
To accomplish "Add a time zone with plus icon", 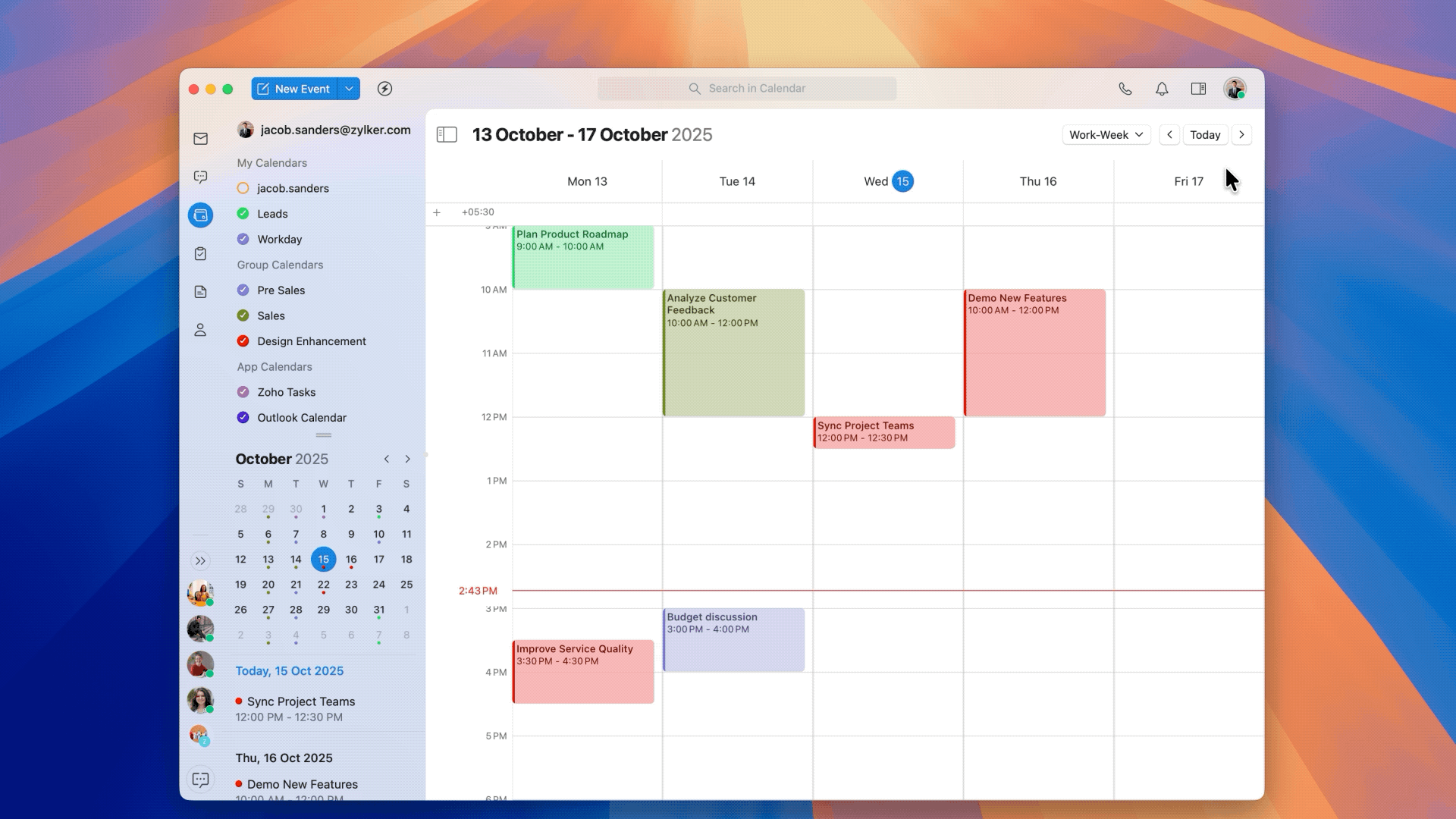I will click(437, 212).
